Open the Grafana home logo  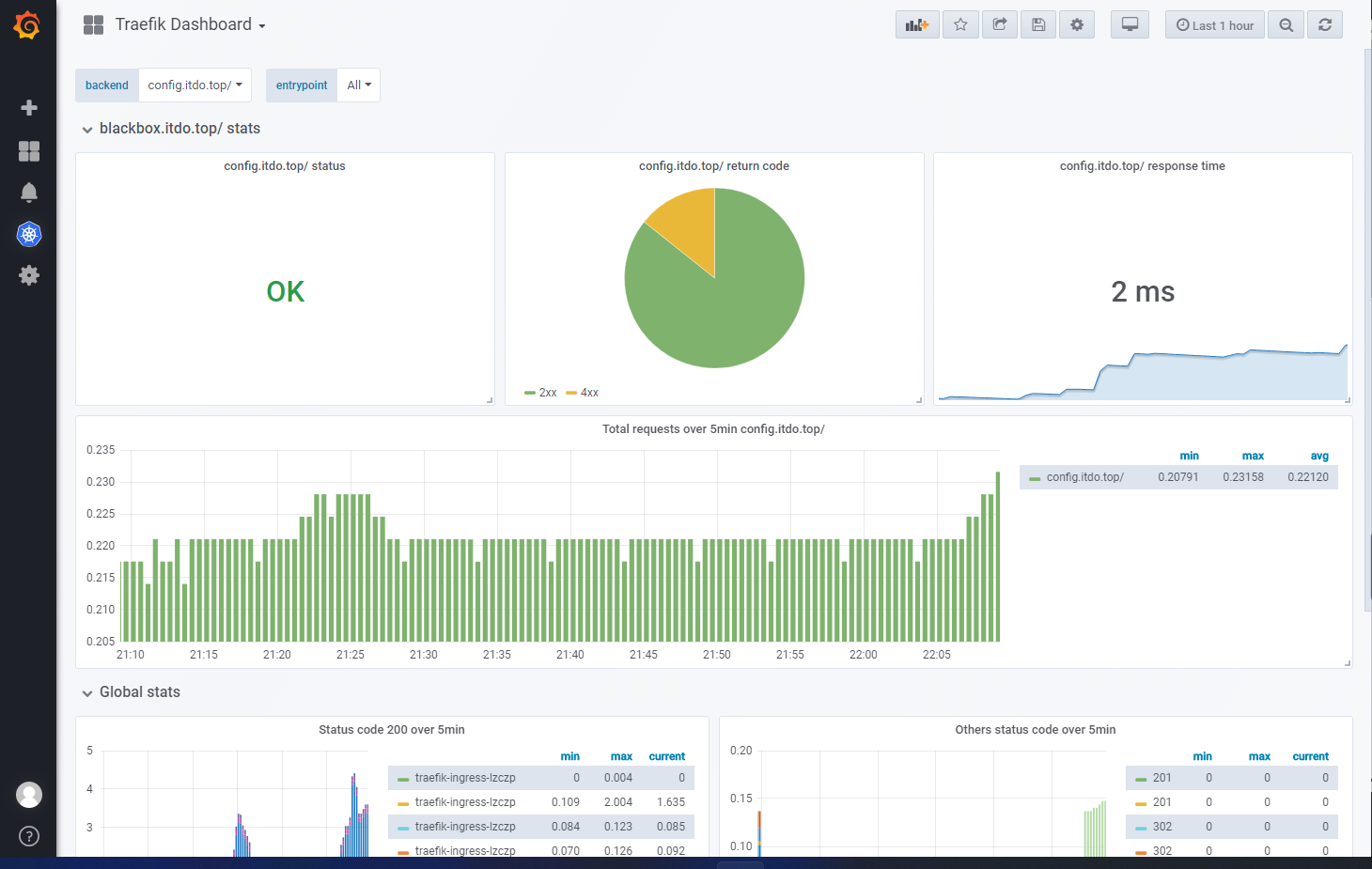[x=27, y=24]
